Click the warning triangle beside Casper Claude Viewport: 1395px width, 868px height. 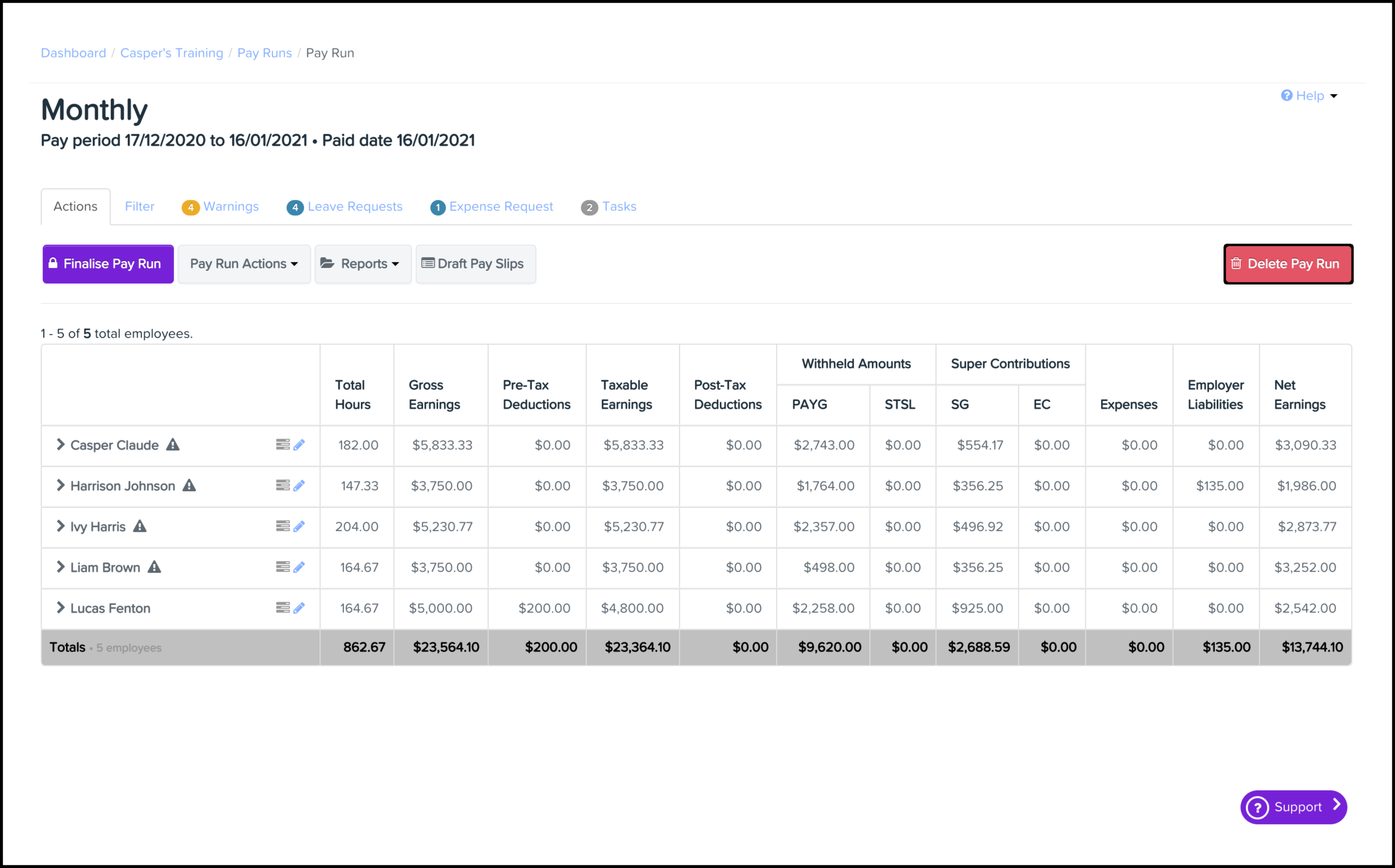pyautogui.click(x=173, y=445)
